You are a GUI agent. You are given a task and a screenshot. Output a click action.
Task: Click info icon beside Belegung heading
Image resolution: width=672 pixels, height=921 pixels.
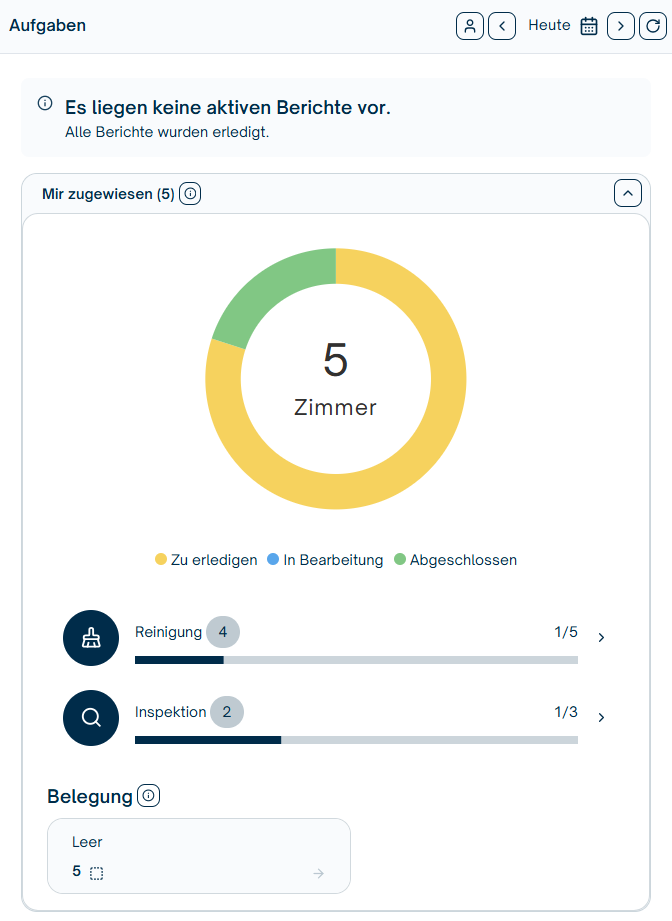coord(149,796)
